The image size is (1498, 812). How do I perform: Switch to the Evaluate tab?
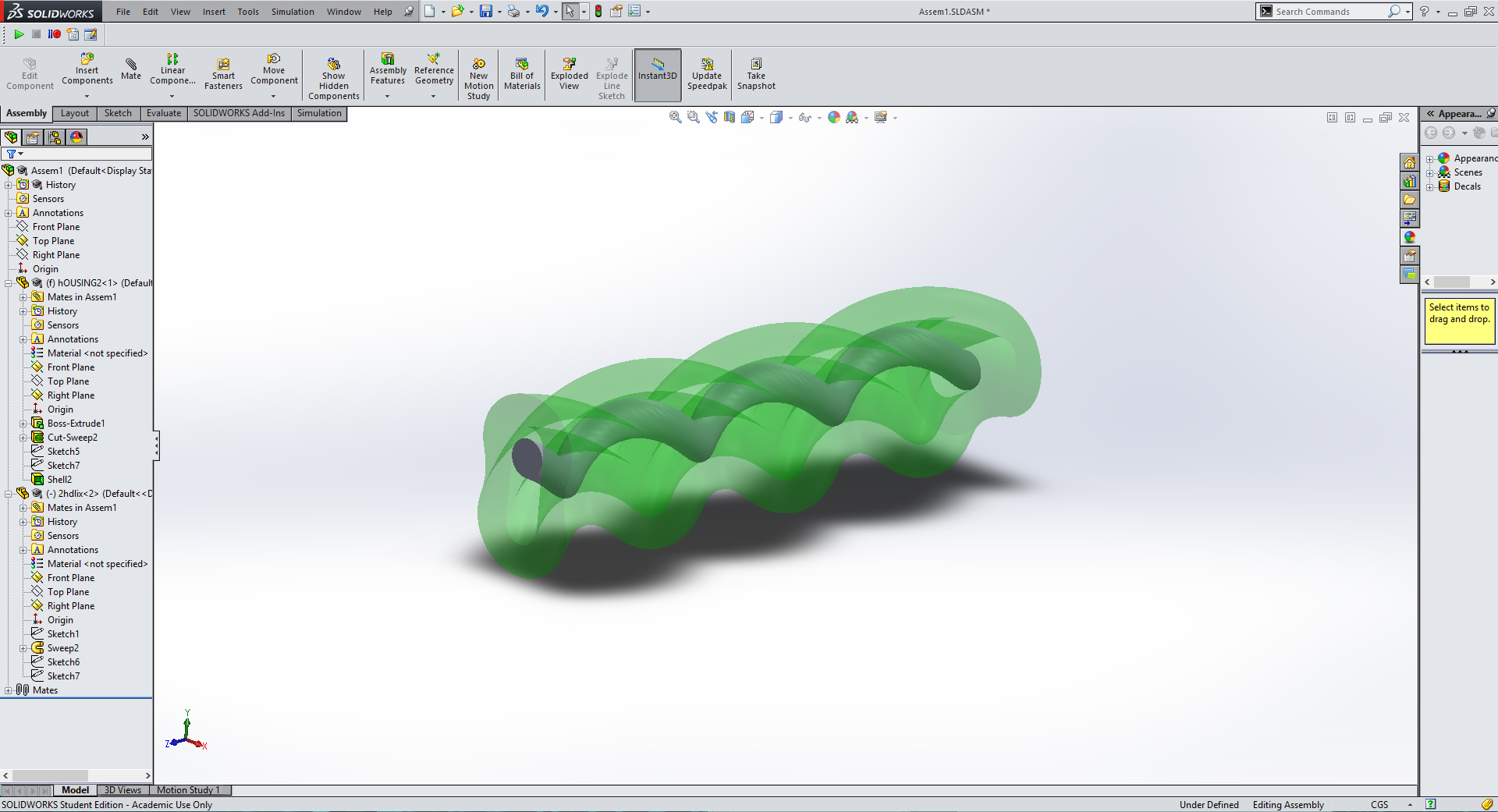coord(164,113)
